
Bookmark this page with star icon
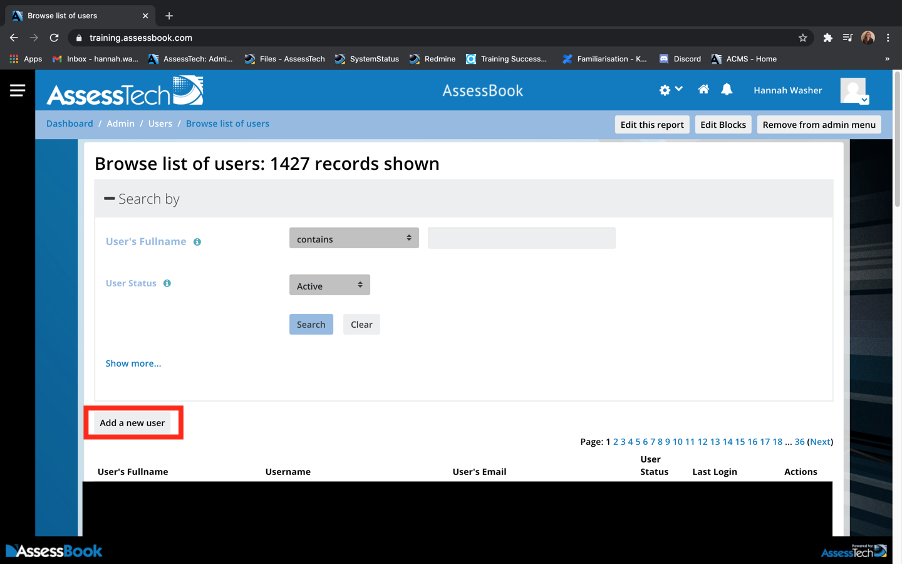tap(802, 38)
